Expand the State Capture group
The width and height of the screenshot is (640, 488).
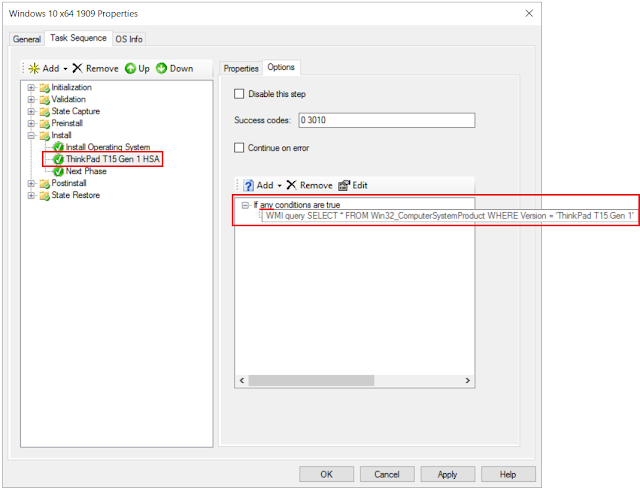tap(31, 111)
